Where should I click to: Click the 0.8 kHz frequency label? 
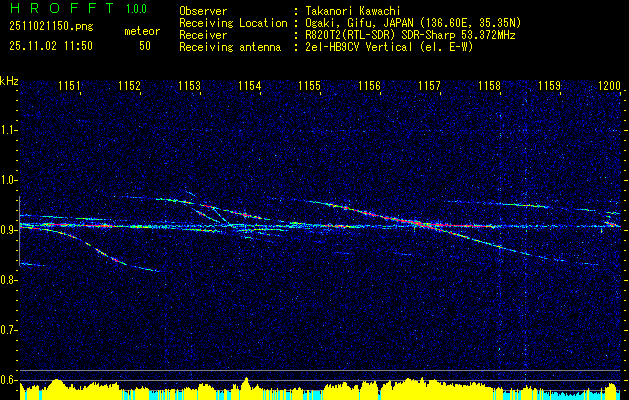click(x=8, y=280)
